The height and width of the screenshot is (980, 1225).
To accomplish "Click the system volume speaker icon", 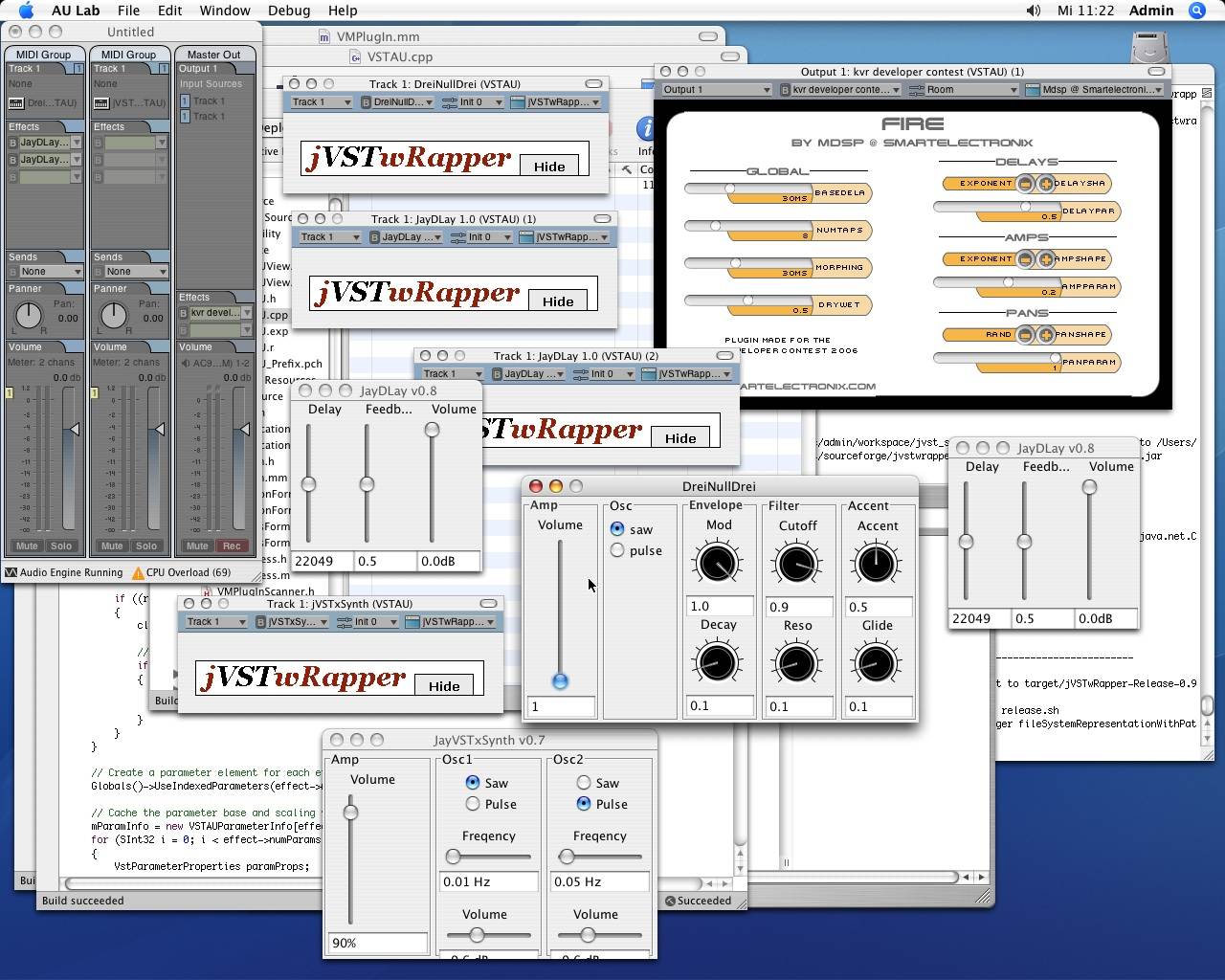I will point(1033,11).
